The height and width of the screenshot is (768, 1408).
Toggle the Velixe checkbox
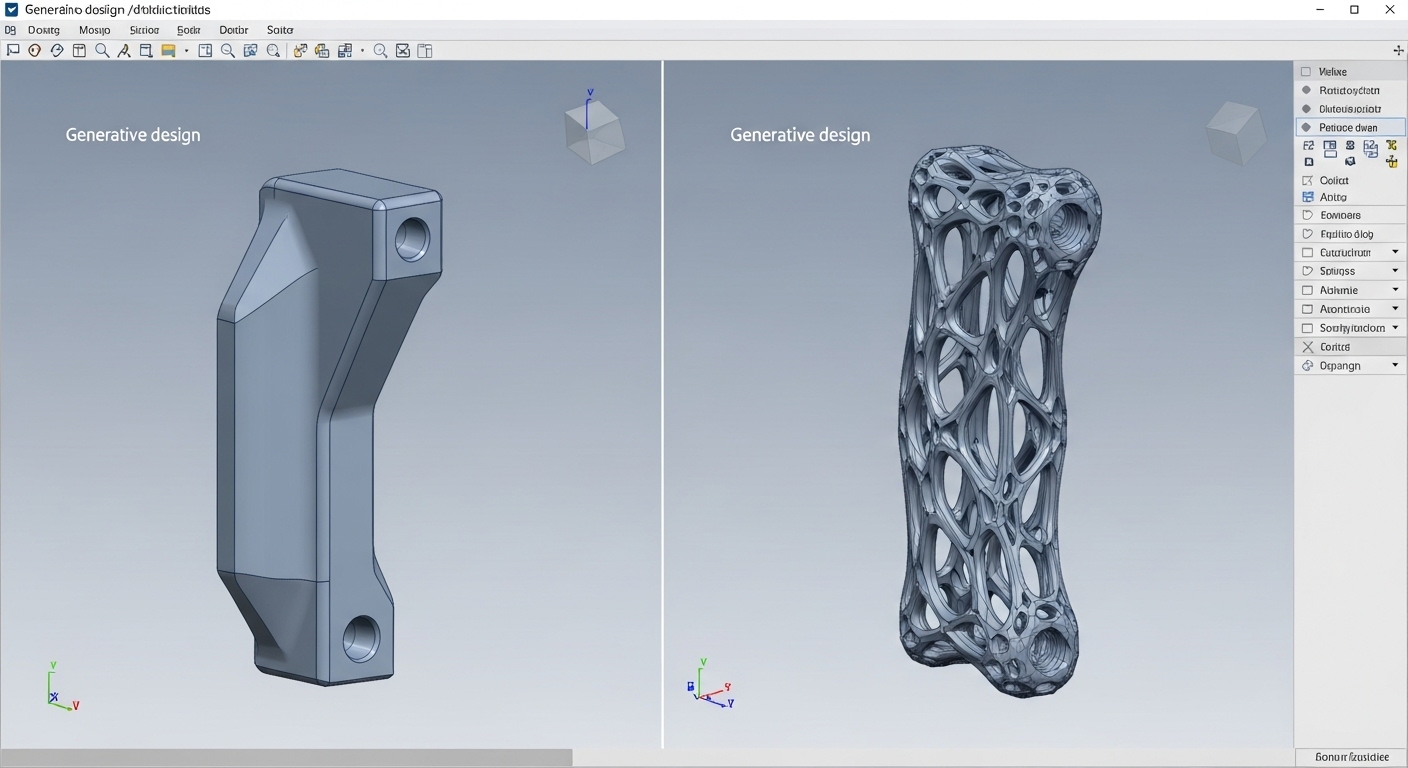pyautogui.click(x=1306, y=72)
